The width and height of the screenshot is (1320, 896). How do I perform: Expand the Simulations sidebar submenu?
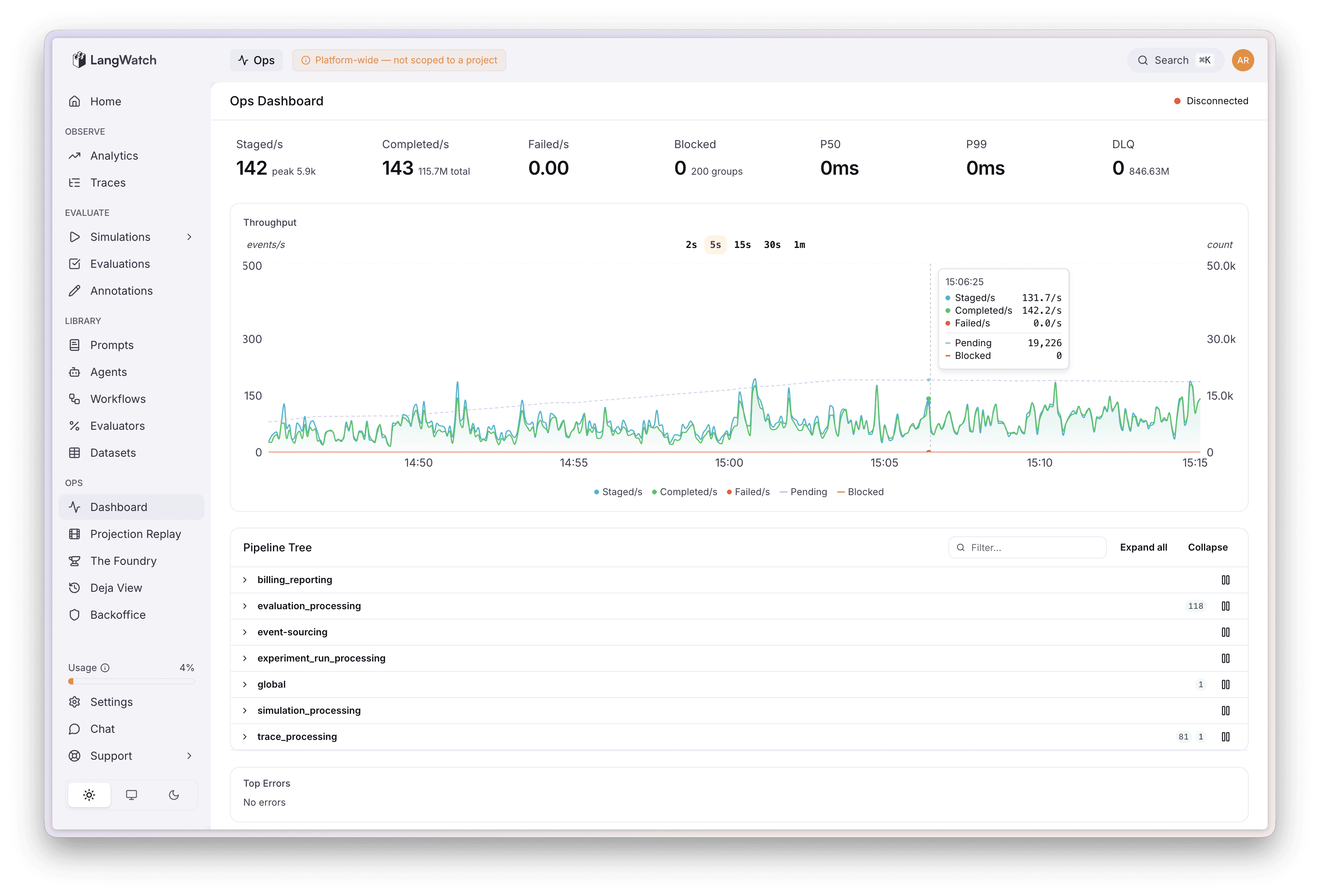[189, 237]
